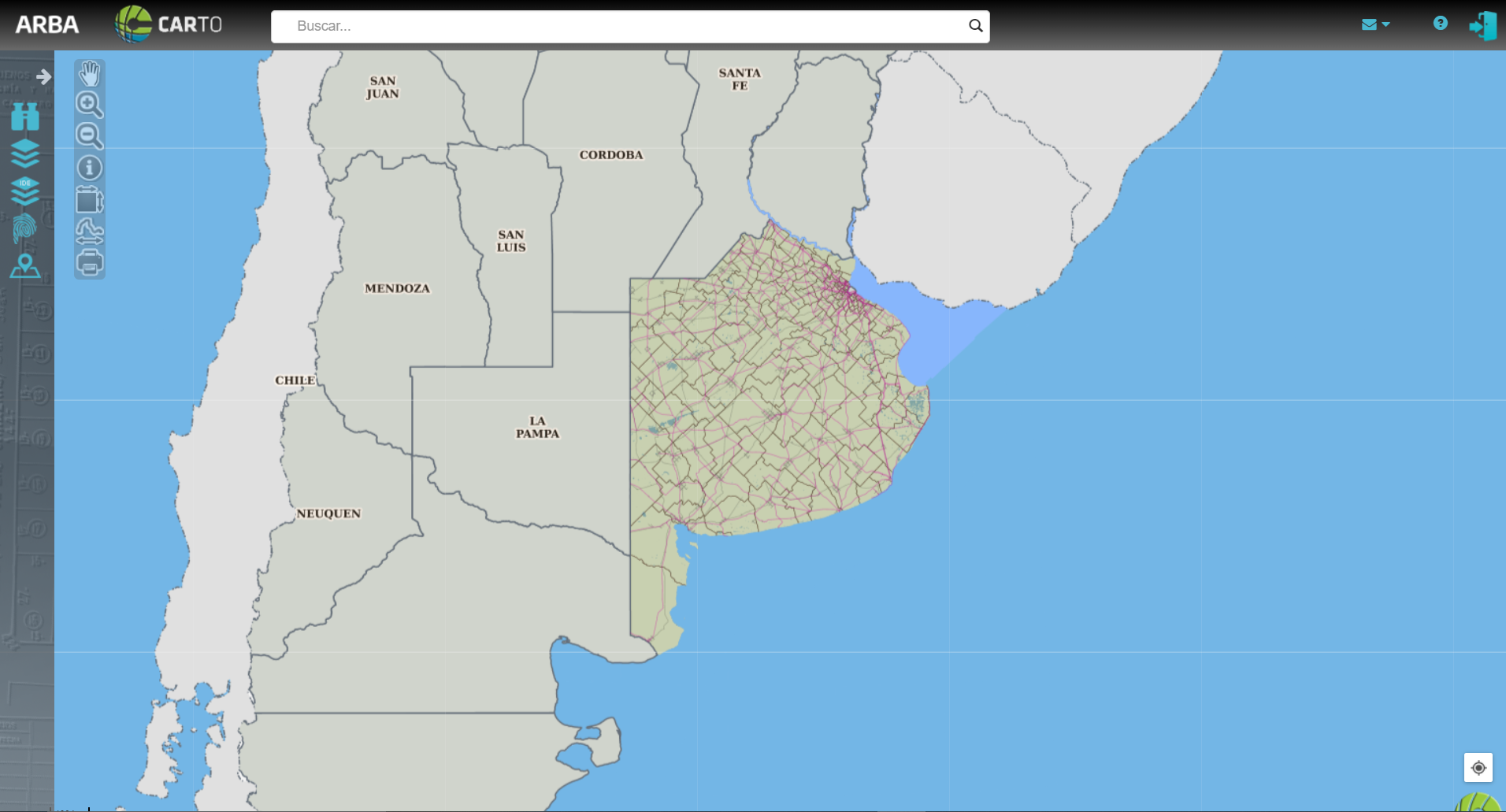Click inside the Buscar search field
Viewport: 1506px width, 812px height.
pyautogui.click(x=622, y=26)
